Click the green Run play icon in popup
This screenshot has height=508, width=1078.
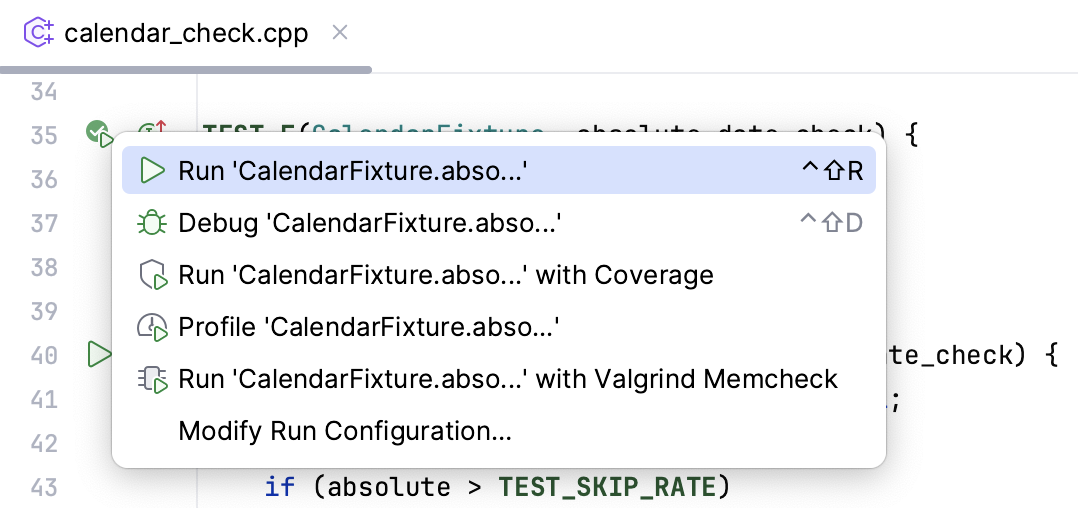point(152,171)
